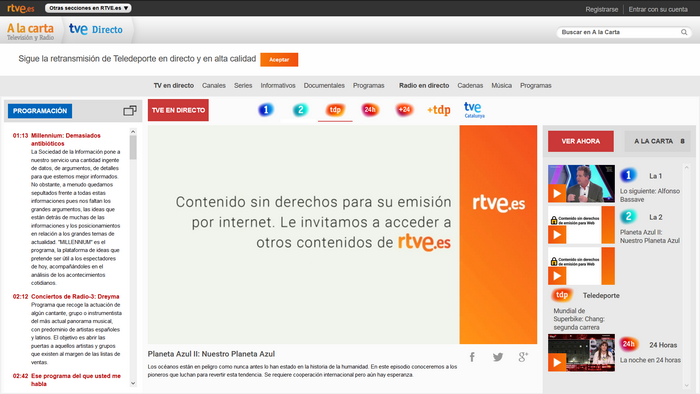700x394 pixels.
Task: Open the Cadenas menu item
Action: tap(470, 85)
